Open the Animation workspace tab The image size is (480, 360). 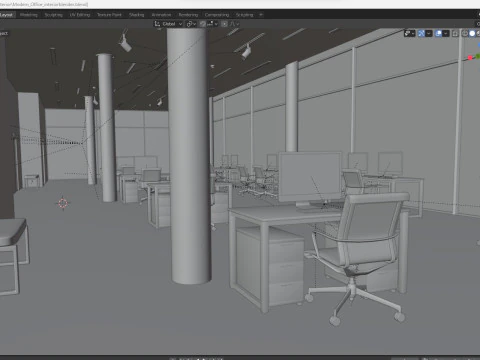pyautogui.click(x=161, y=15)
